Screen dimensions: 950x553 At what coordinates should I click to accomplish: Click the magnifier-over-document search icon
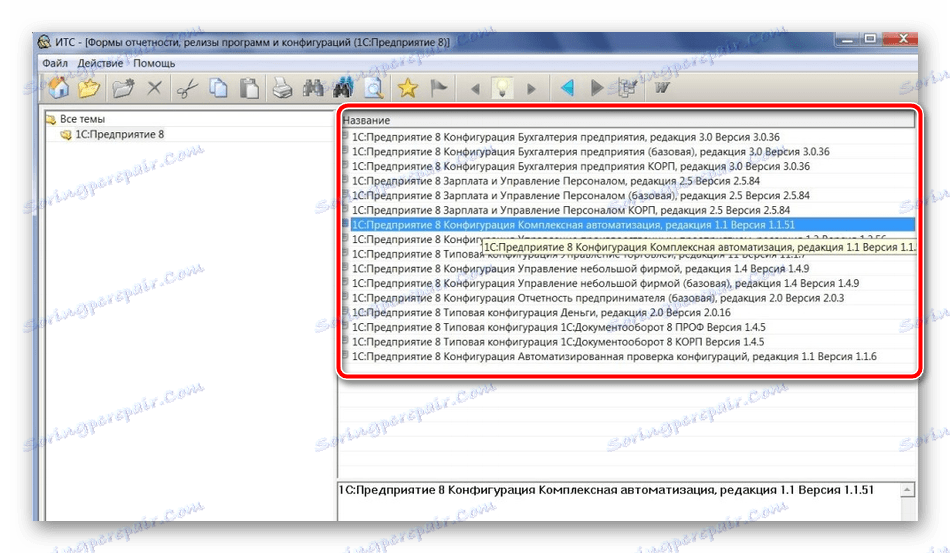click(x=374, y=88)
